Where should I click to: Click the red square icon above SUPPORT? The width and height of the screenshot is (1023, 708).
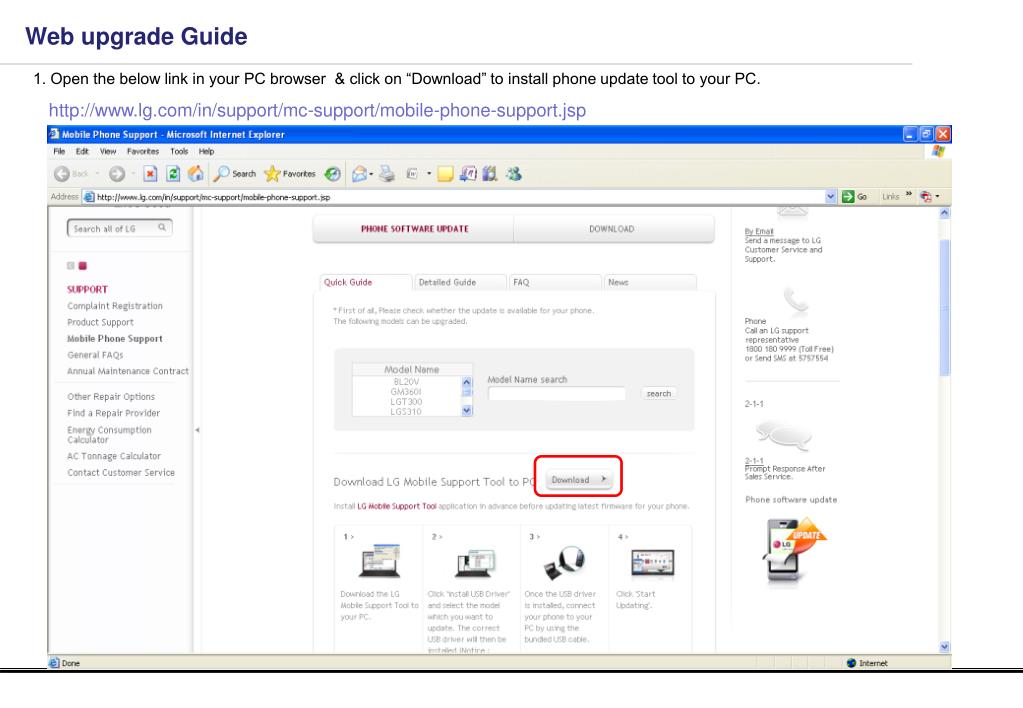[x=83, y=266]
